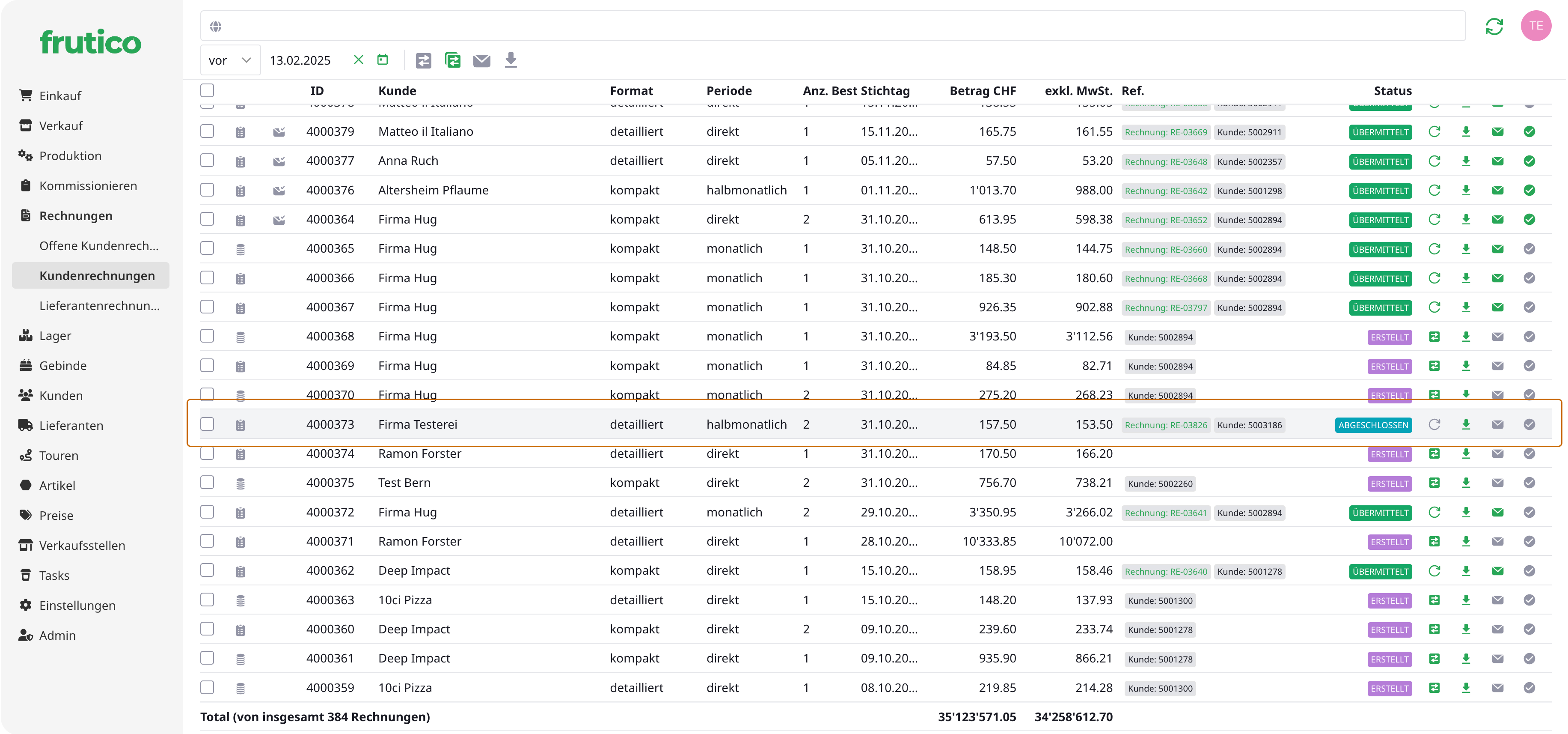Open the Rechnung: RE-03826 reference link
This screenshot has width=1568, height=734.
coord(1165,425)
